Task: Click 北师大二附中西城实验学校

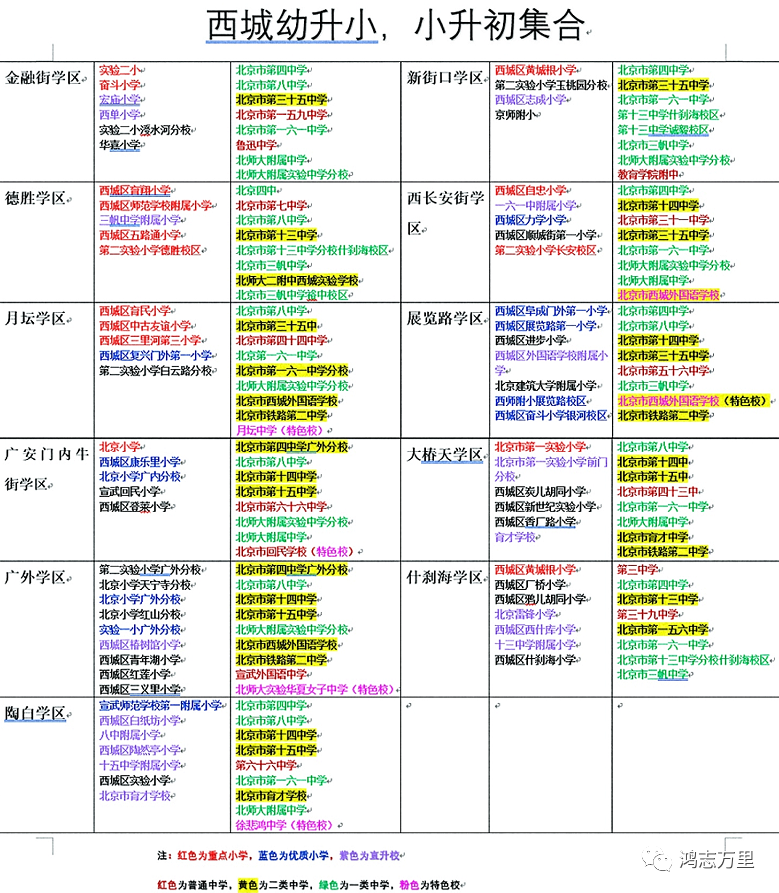Action: pos(297,280)
